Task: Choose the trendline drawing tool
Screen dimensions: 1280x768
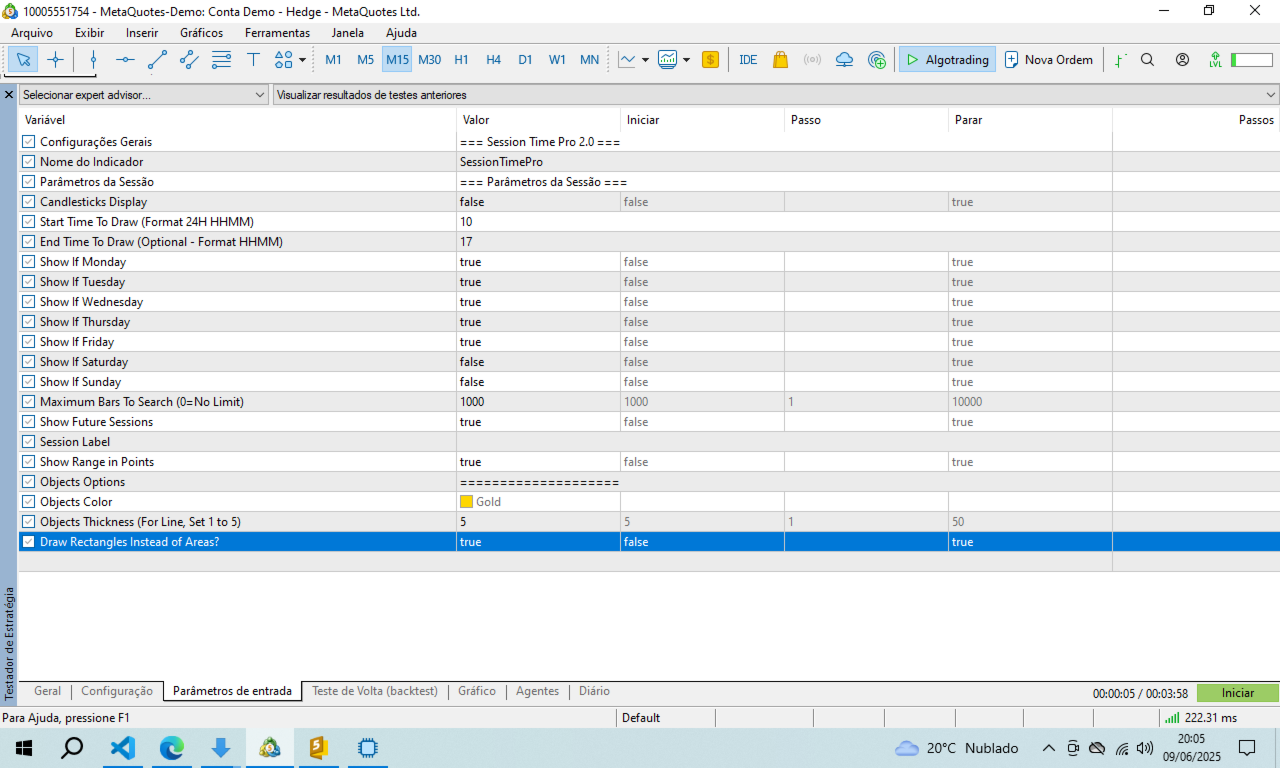Action: coord(157,60)
